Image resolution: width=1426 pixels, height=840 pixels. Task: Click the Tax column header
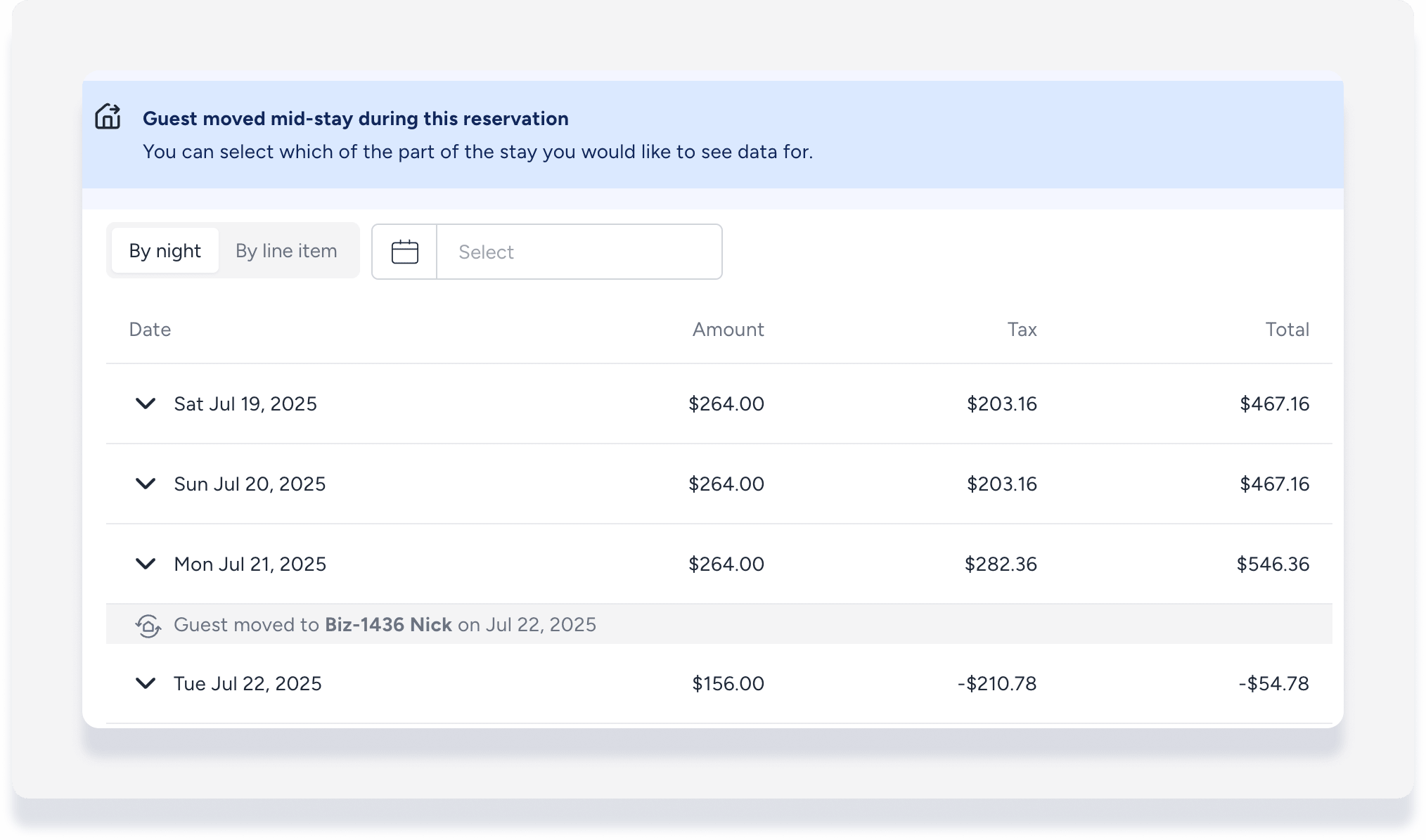coord(1022,330)
